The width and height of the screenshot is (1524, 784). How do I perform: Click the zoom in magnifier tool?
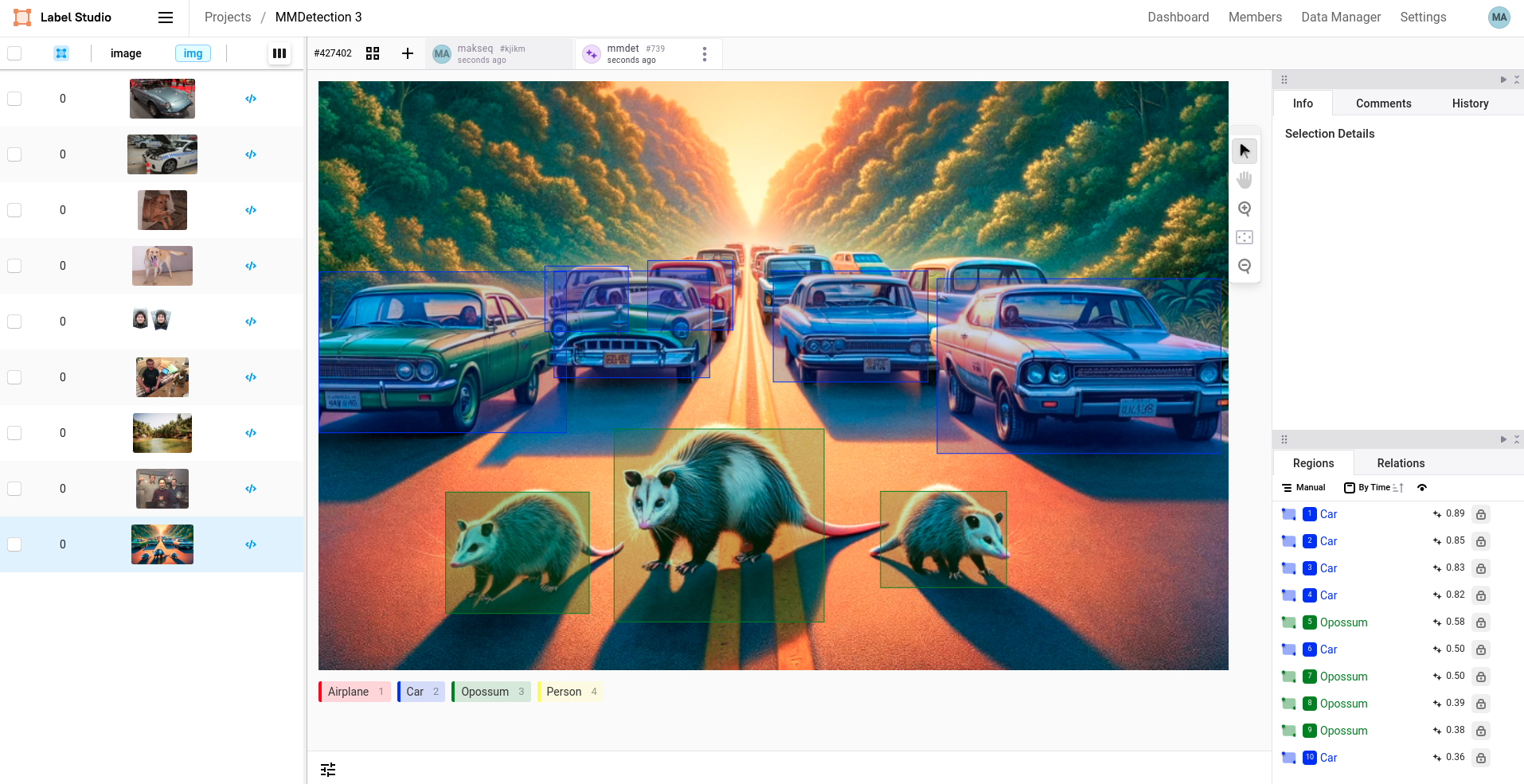pos(1245,209)
